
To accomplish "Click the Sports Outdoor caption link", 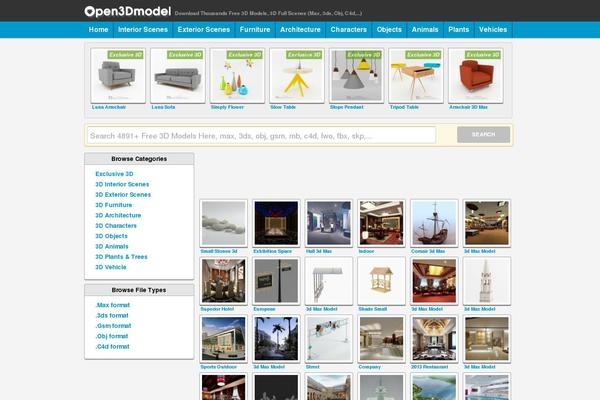I will (218, 367).
